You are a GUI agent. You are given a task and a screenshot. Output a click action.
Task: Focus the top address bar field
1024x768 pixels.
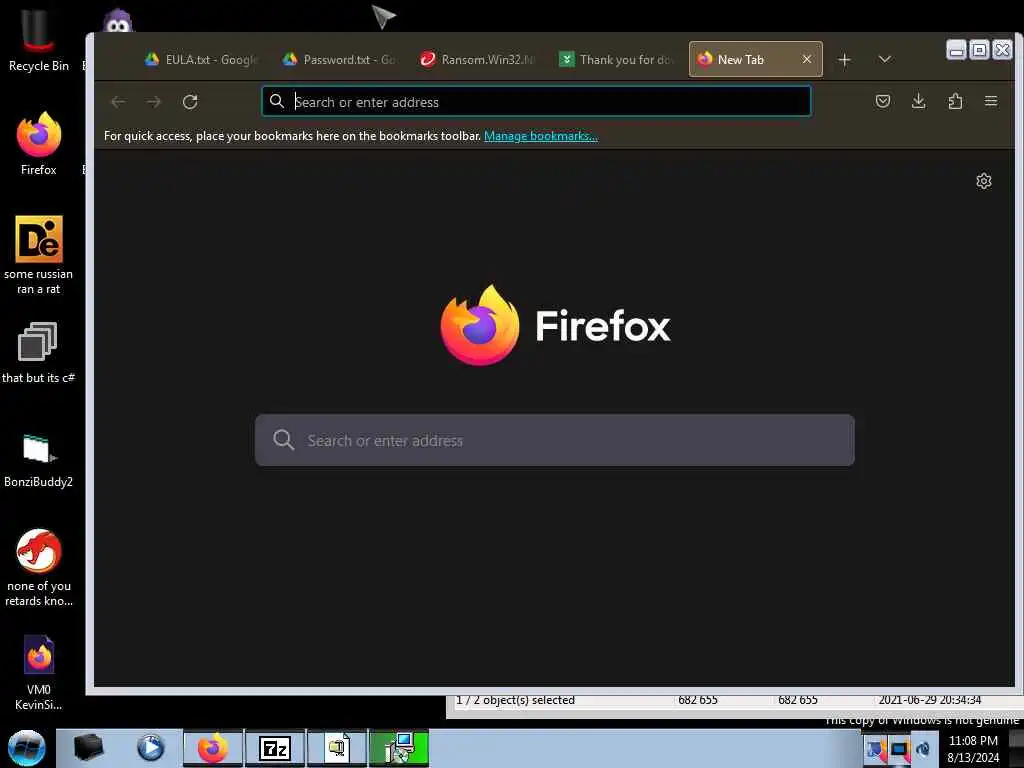click(x=536, y=102)
